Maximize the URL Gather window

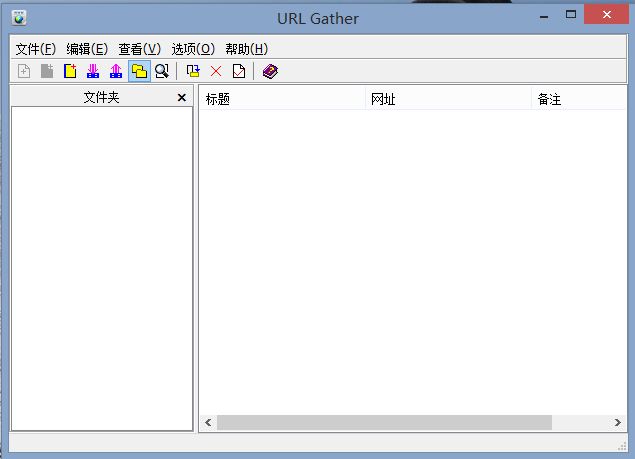pyautogui.click(x=571, y=15)
